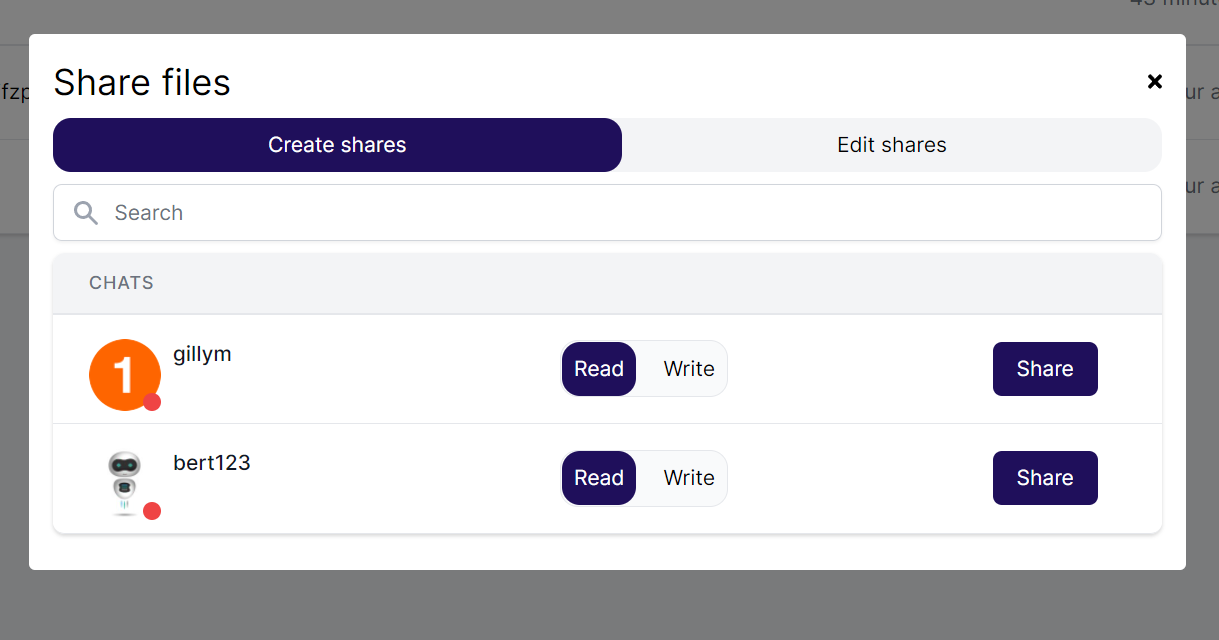Click the dialog background area below the user list

607,548
